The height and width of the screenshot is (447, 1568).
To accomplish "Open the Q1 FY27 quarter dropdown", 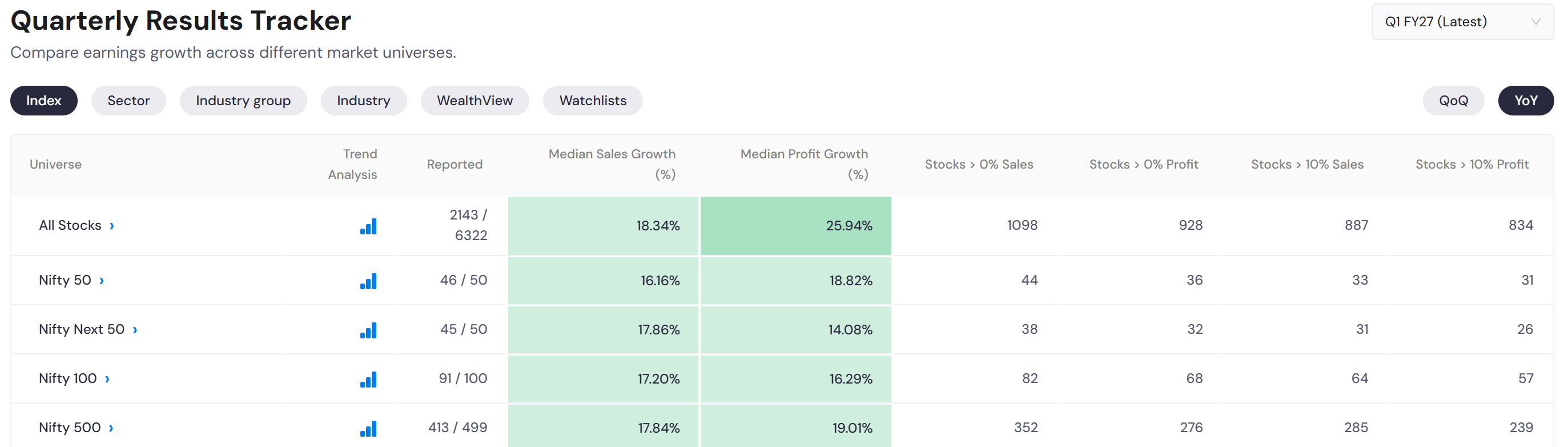I will (1462, 22).
